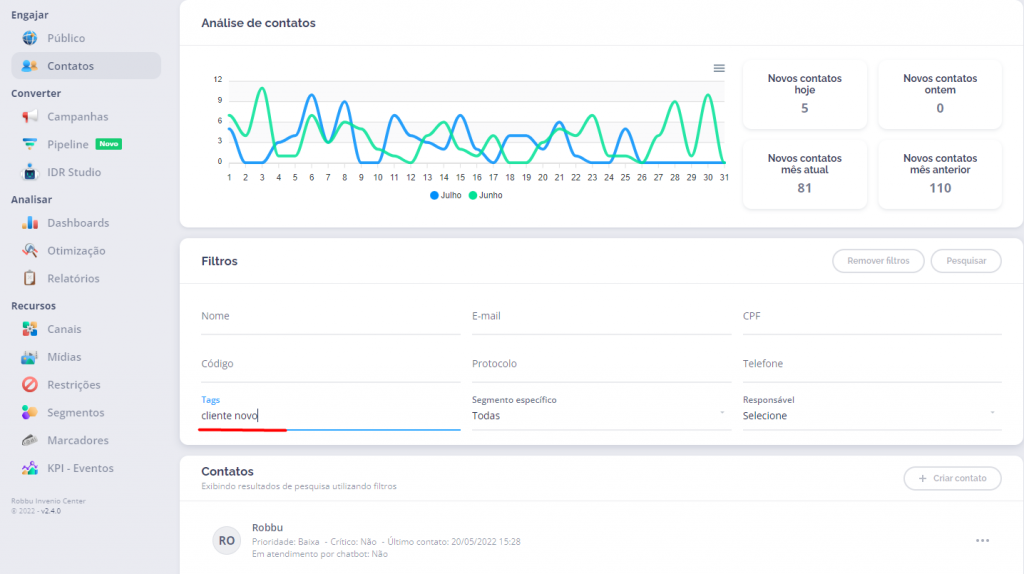Click Remover filtros button
Image resolution: width=1024 pixels, height=574 pixels.
878,261
